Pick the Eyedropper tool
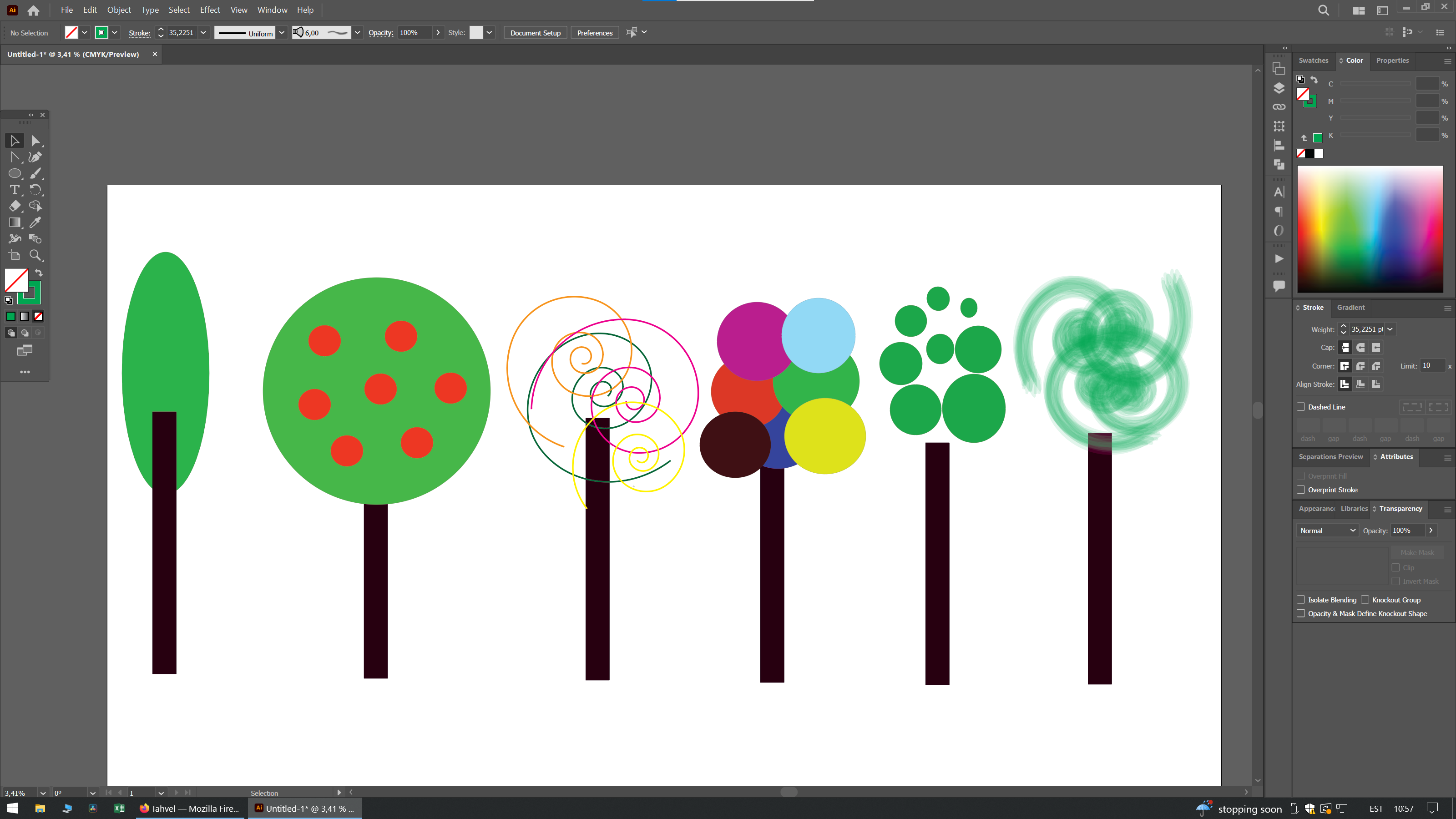 [x=35, y=222]
